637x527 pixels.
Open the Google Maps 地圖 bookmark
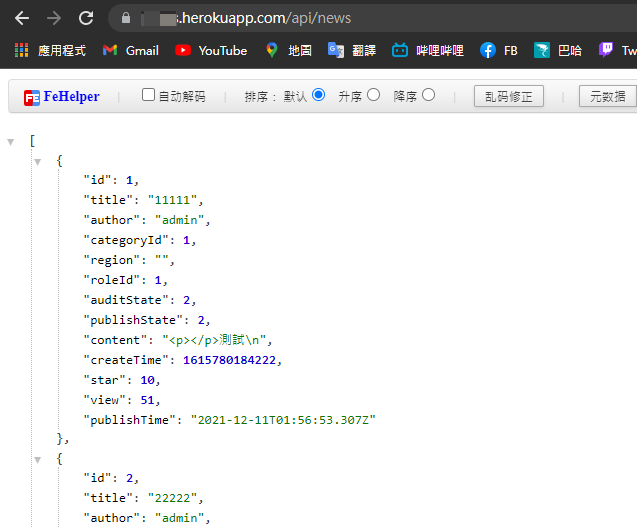pos(289,50)
